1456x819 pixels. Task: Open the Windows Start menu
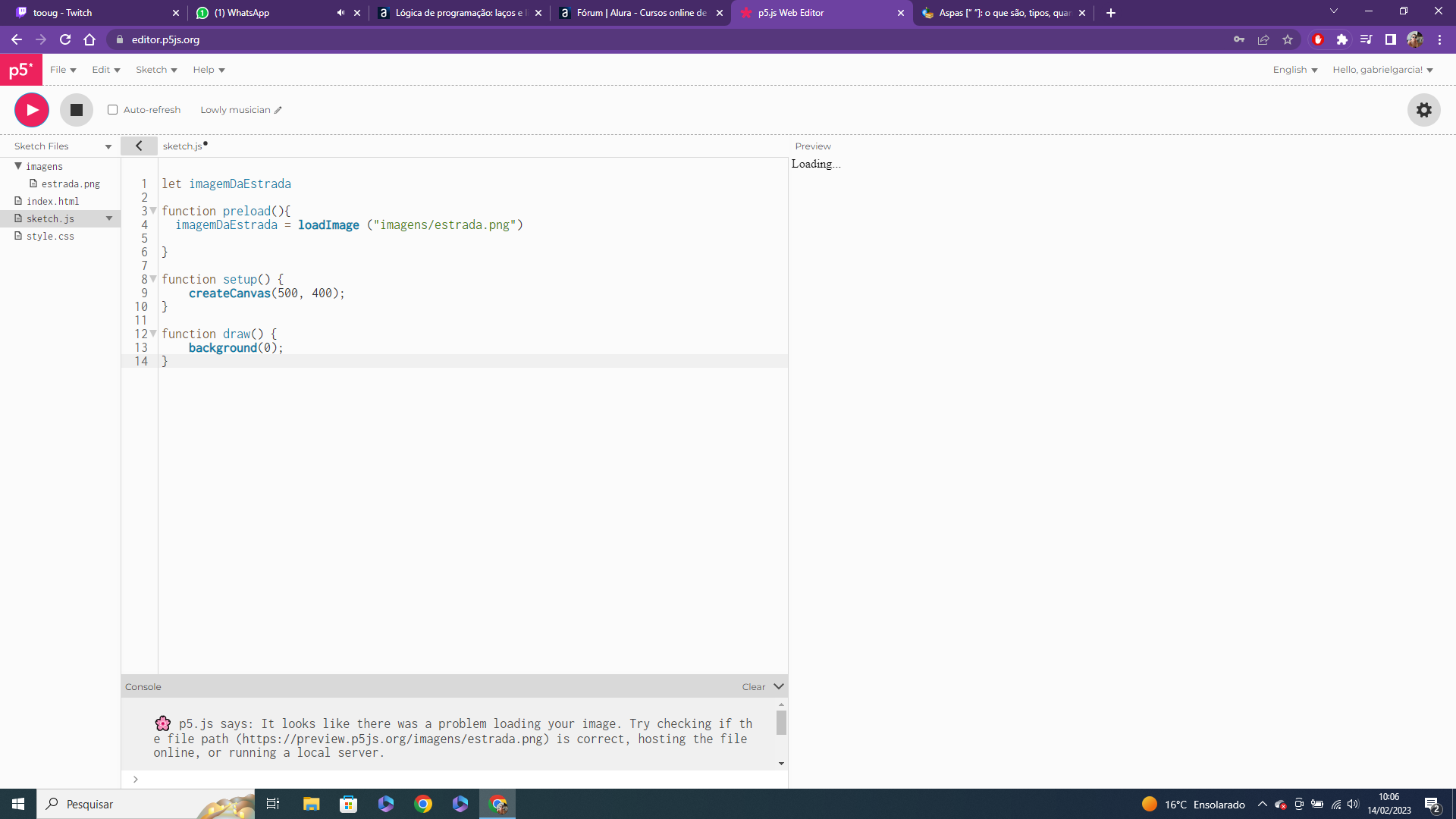coord(18,804)
